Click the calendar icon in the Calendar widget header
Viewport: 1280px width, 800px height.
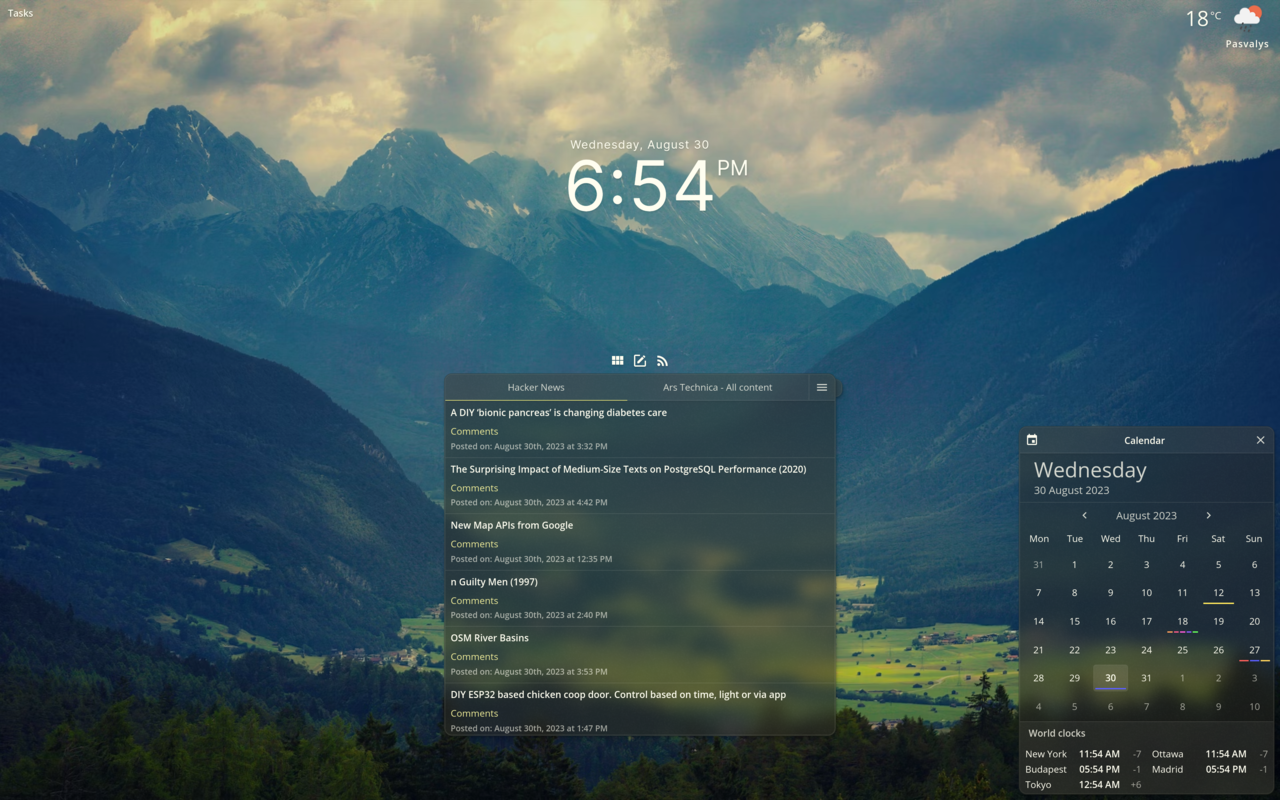(x=1031, y=440)
